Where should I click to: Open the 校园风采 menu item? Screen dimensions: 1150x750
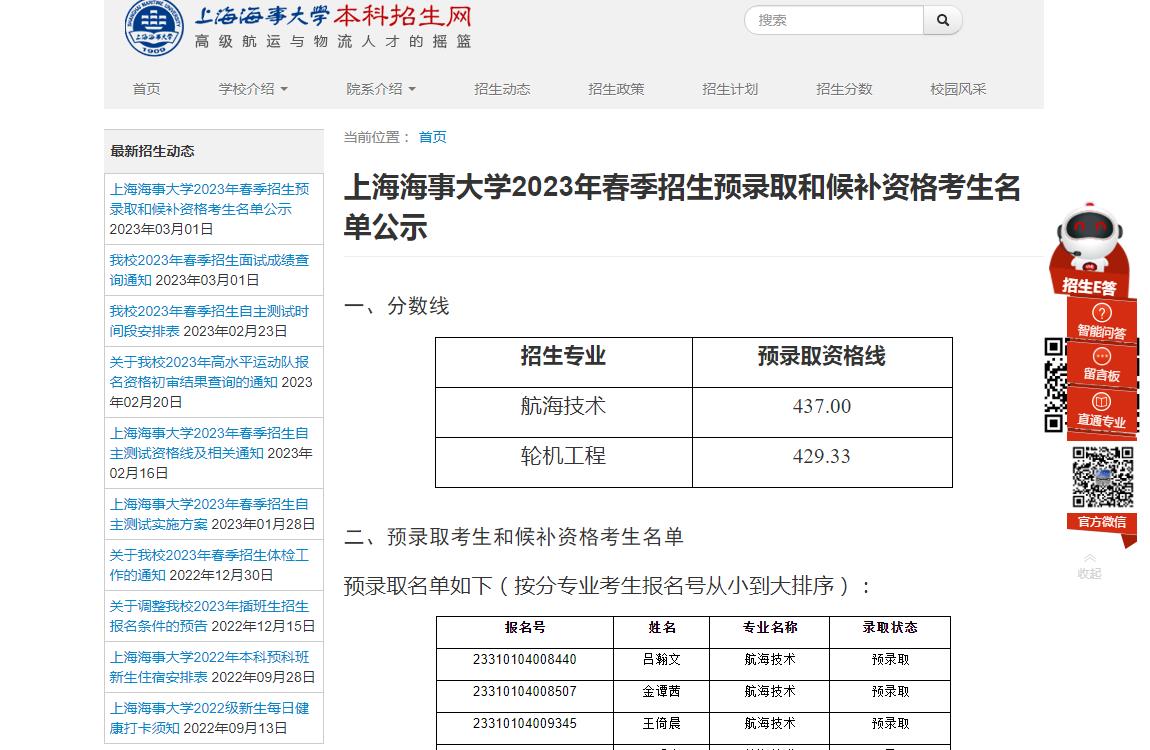point(958,89)
